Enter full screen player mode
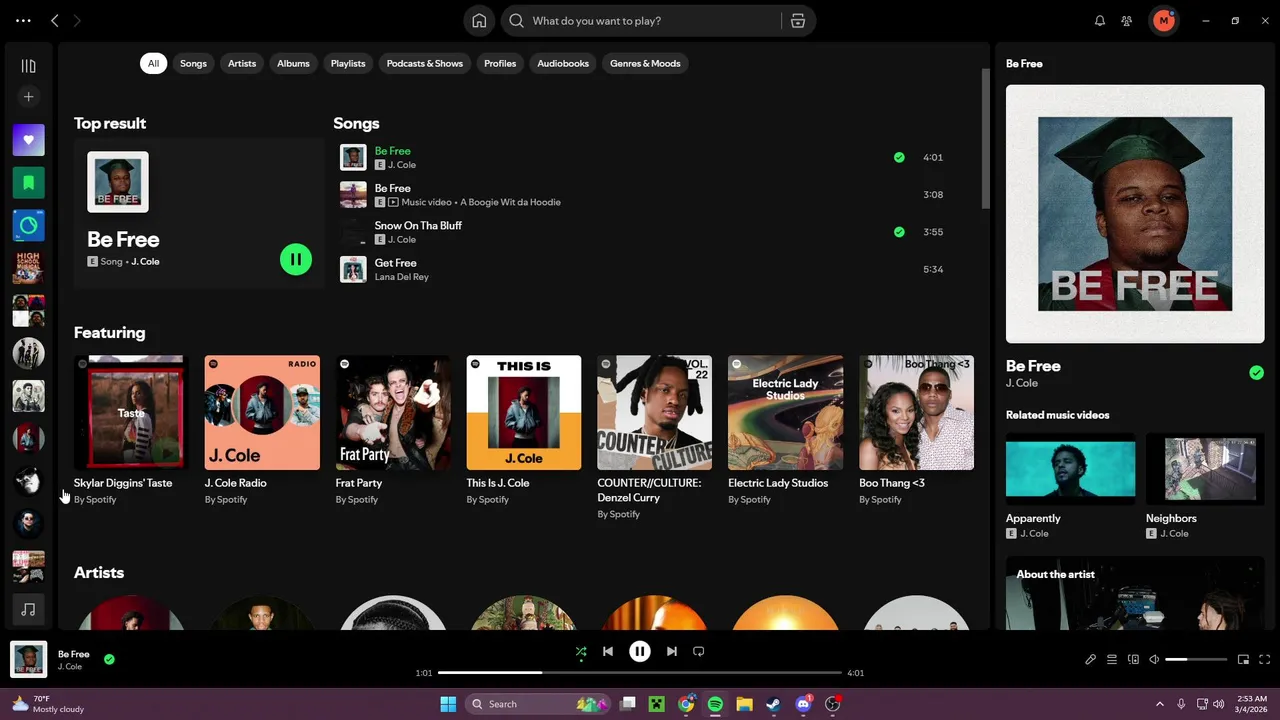Image resolution: width=1280 pixels, height=720 pixels. pyautogui.click(x=1265, y=660)
